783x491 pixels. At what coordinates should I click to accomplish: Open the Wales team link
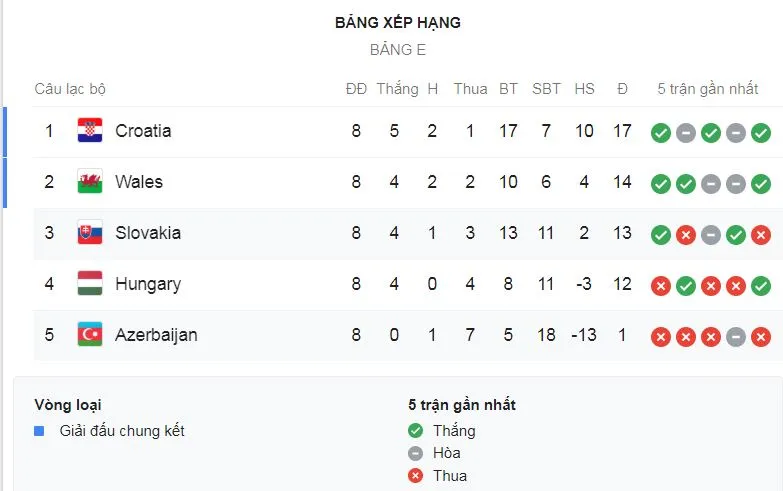139,182
